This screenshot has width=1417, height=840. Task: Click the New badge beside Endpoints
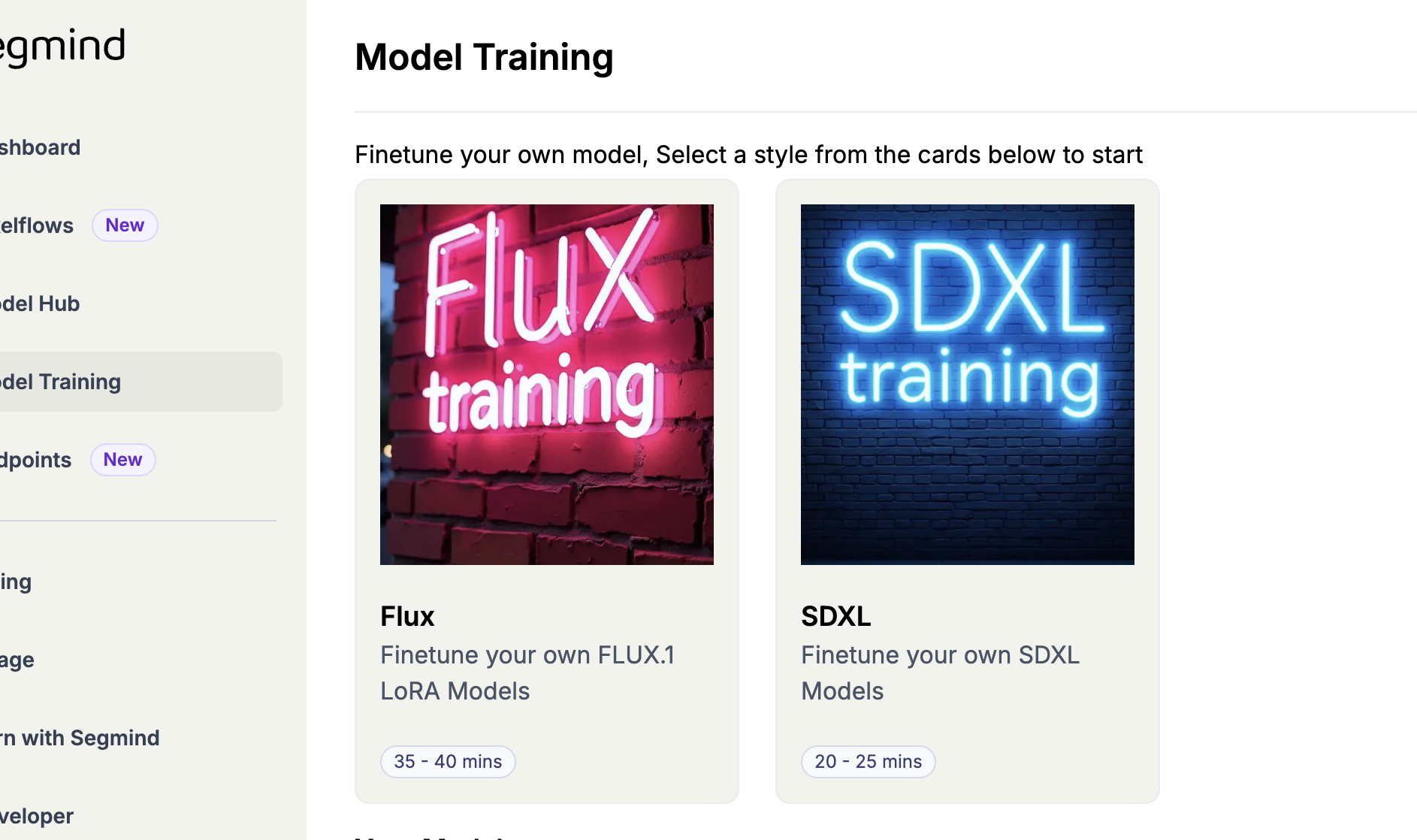[123, 460]
